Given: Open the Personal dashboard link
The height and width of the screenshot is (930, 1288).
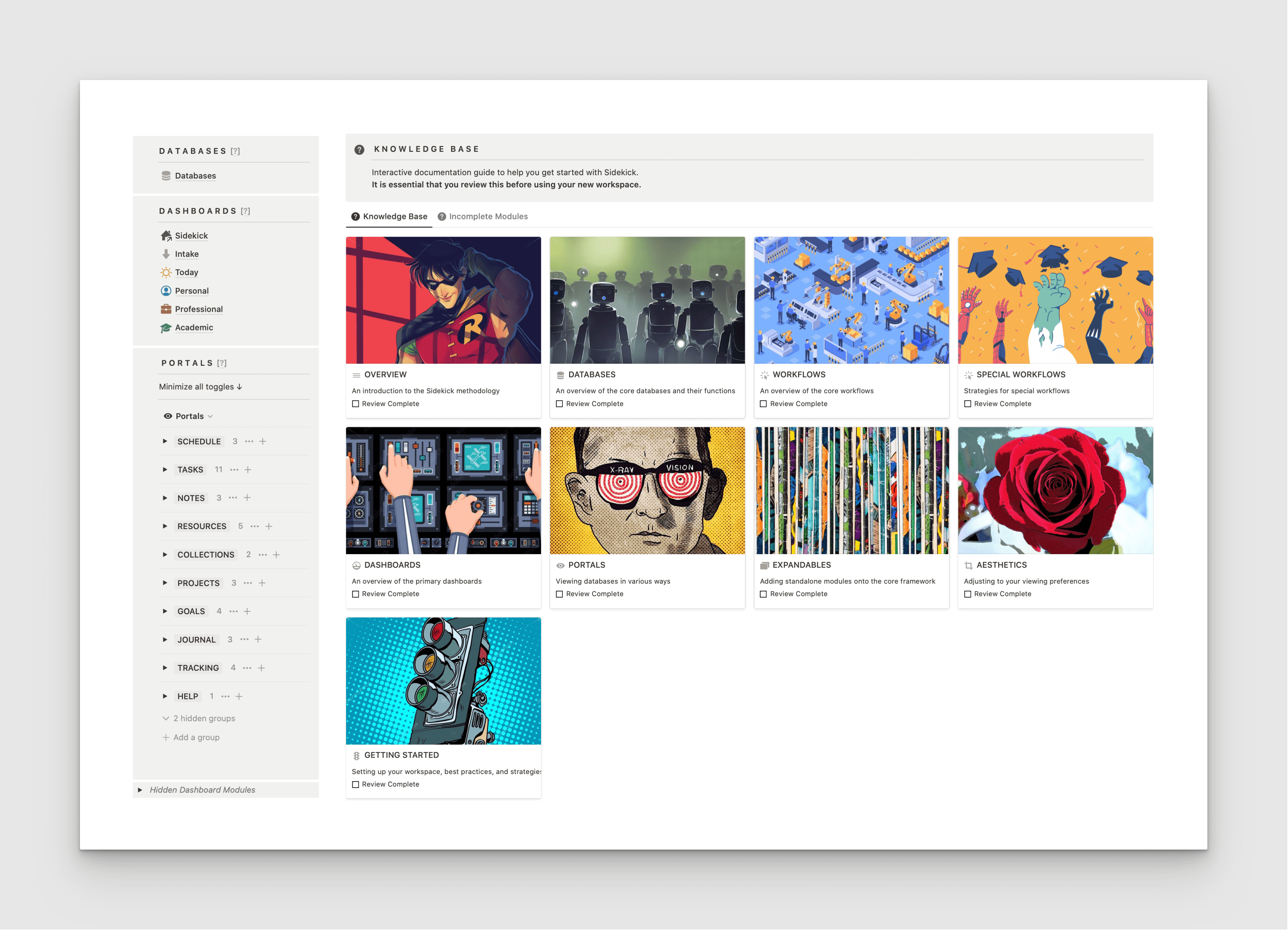Looking at the screenshot, I should 191,291.
